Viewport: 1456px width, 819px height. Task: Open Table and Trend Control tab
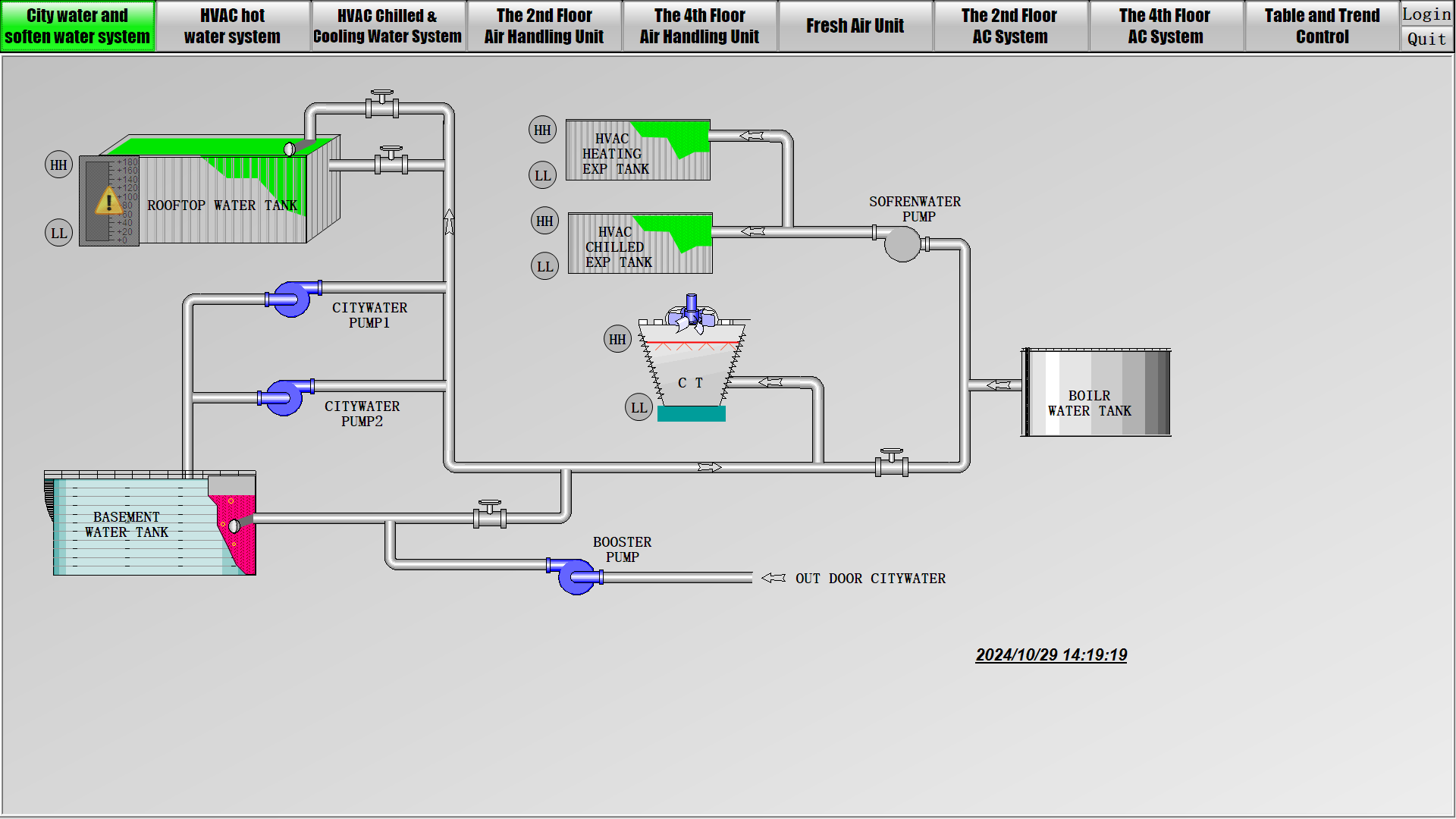coord(1321,26)
